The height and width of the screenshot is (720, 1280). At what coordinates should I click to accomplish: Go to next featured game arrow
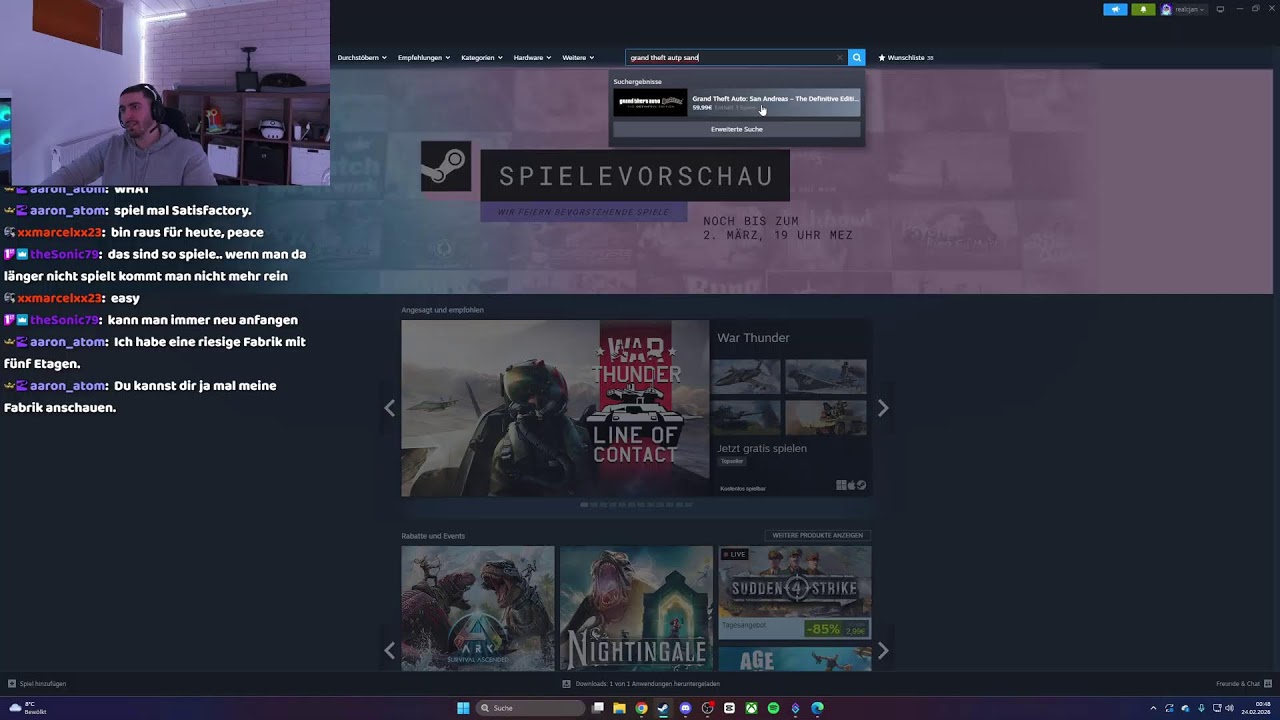883,408
